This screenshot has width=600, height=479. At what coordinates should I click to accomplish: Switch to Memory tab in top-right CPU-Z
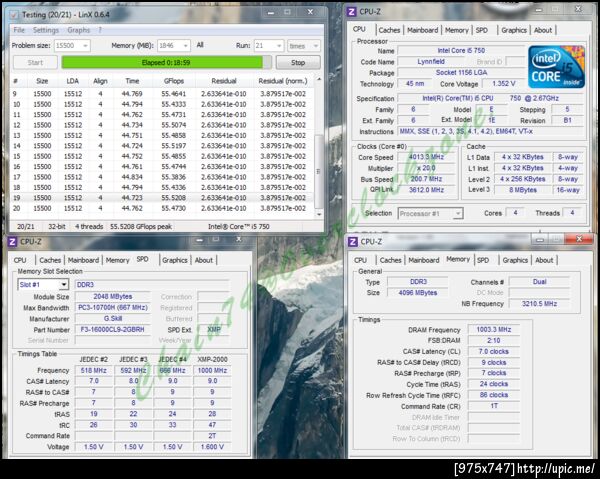(x=457, y=30)
